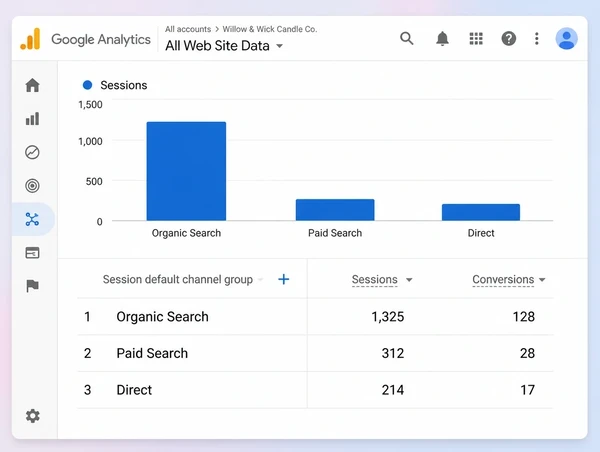Open the Conversions flag sidebar icon
Screen dimensions: 600x452
point(33,286)
